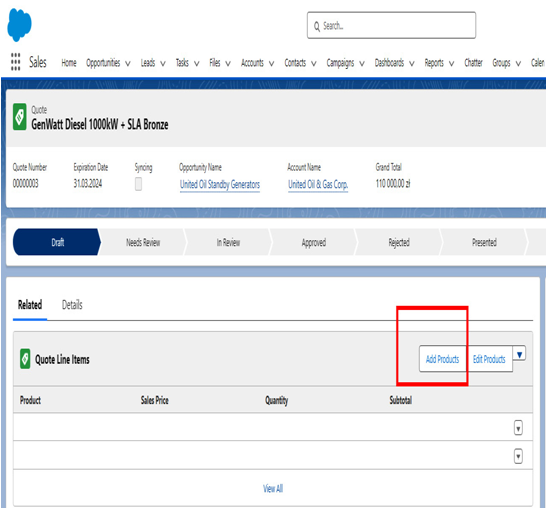The width and height of the screenshot is (546, 510).
Task: Open the Campaigns tab
Action: click(340, 63)
